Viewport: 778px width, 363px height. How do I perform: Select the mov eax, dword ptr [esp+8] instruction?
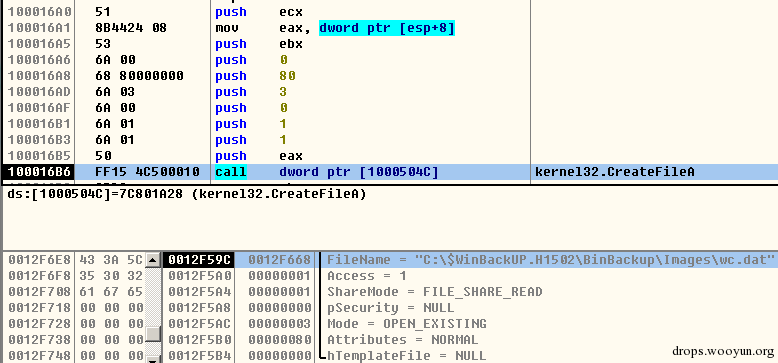390,28
